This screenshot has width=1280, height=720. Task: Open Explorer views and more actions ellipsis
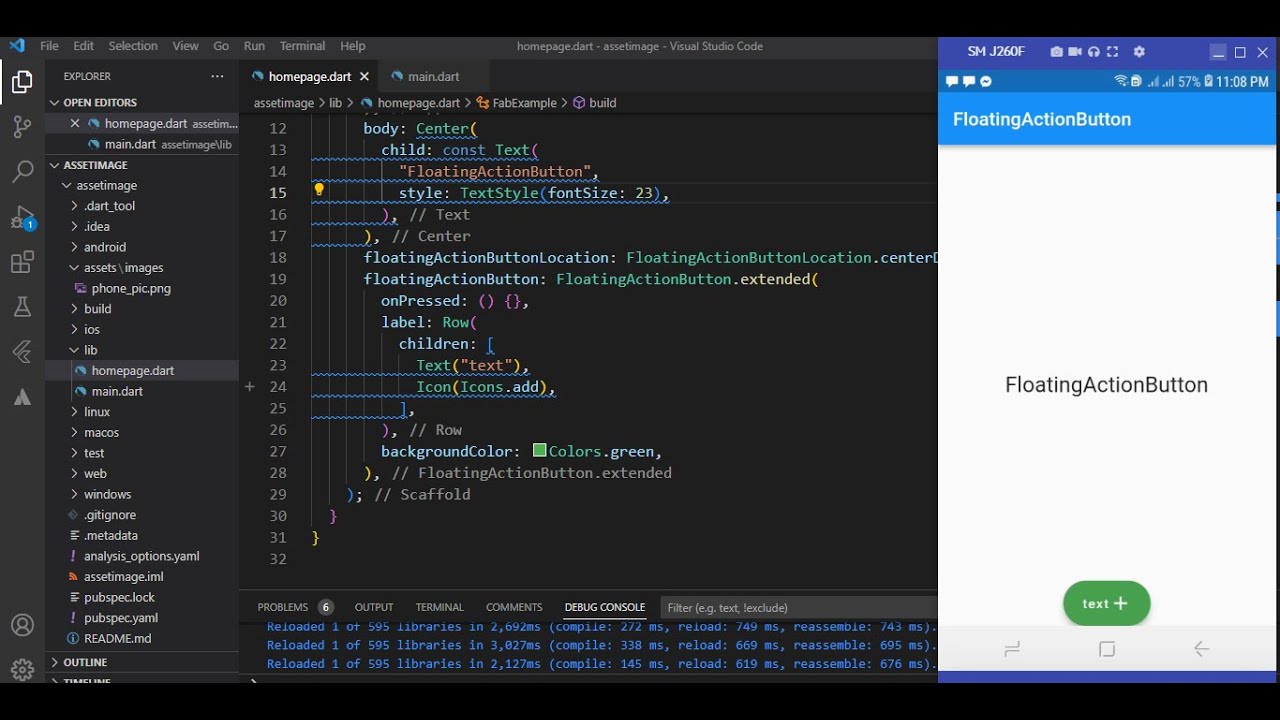coord(218,76)
